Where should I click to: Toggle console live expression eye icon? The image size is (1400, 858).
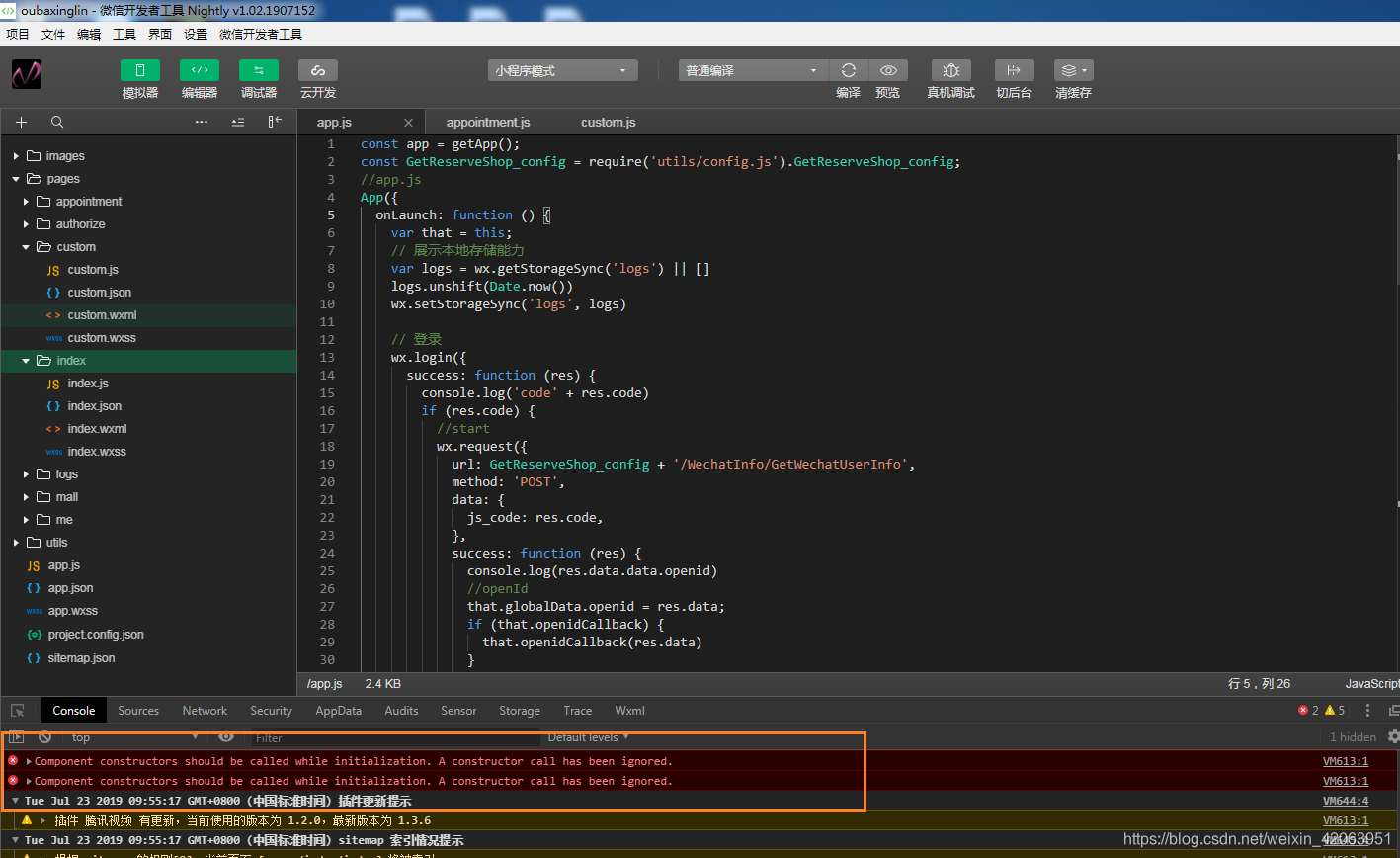click(x=226, y=737)
